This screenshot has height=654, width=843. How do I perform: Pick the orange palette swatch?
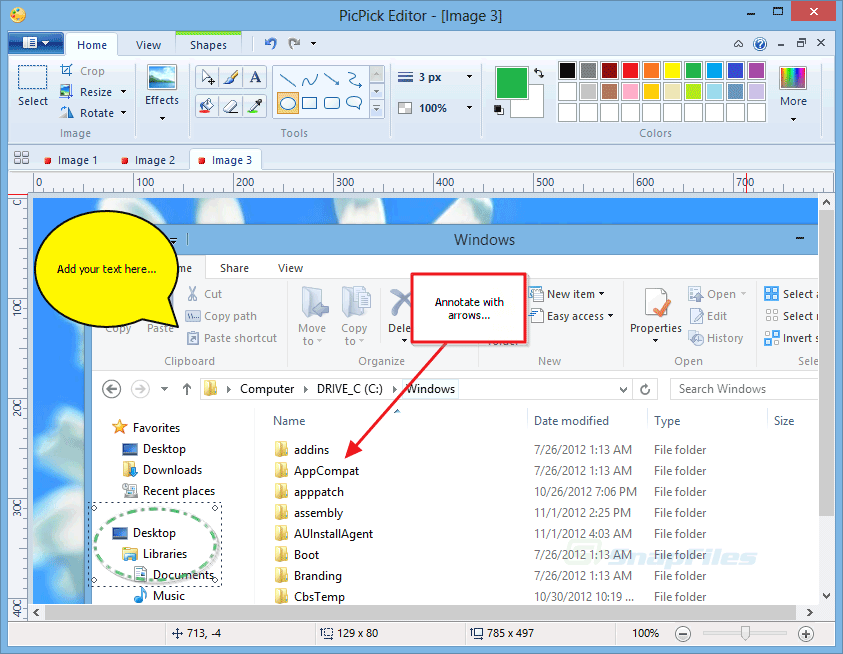pyautogui.click(x=651, y=70)
